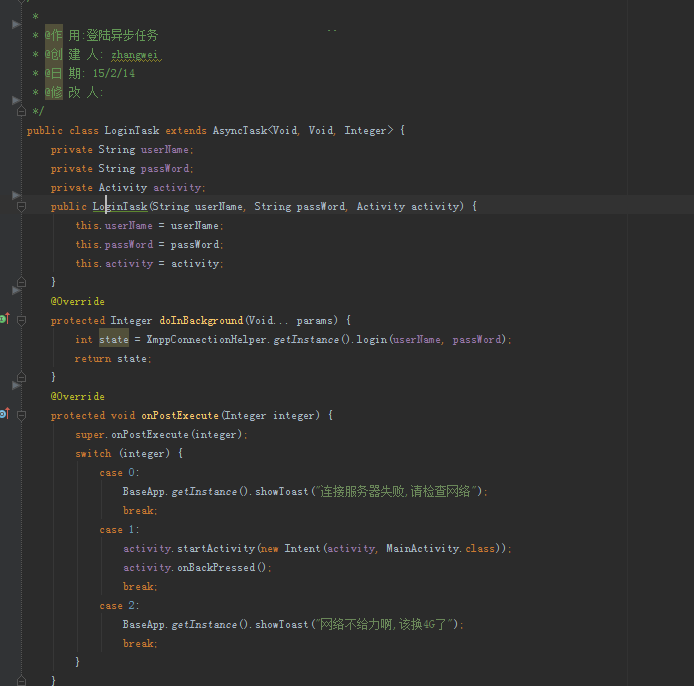Click the break statement under case 2
This screenshot has height=686, width=694.
(140, 644)
